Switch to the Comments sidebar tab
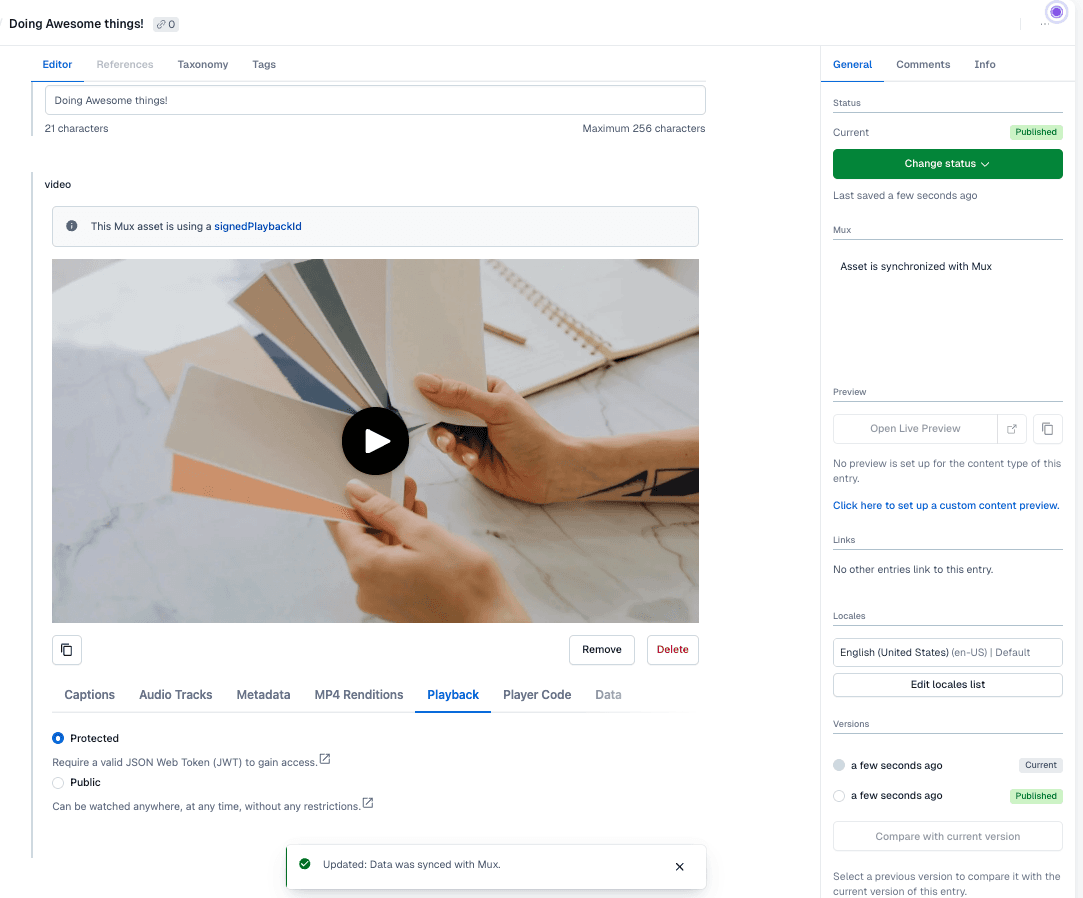 (x=922, y=65)
